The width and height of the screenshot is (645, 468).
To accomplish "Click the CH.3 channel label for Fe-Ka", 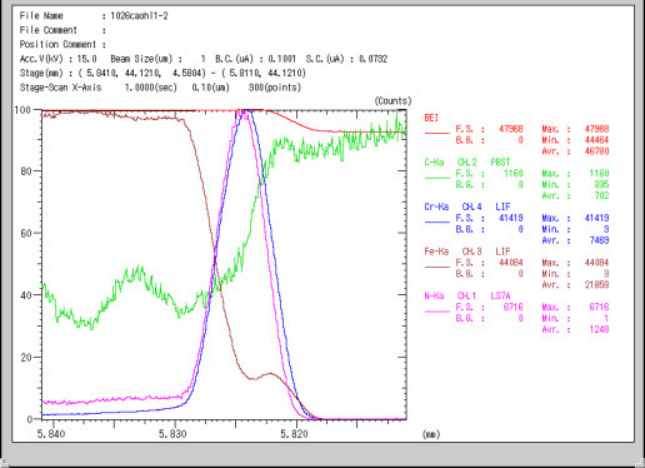I will [472, 251].
